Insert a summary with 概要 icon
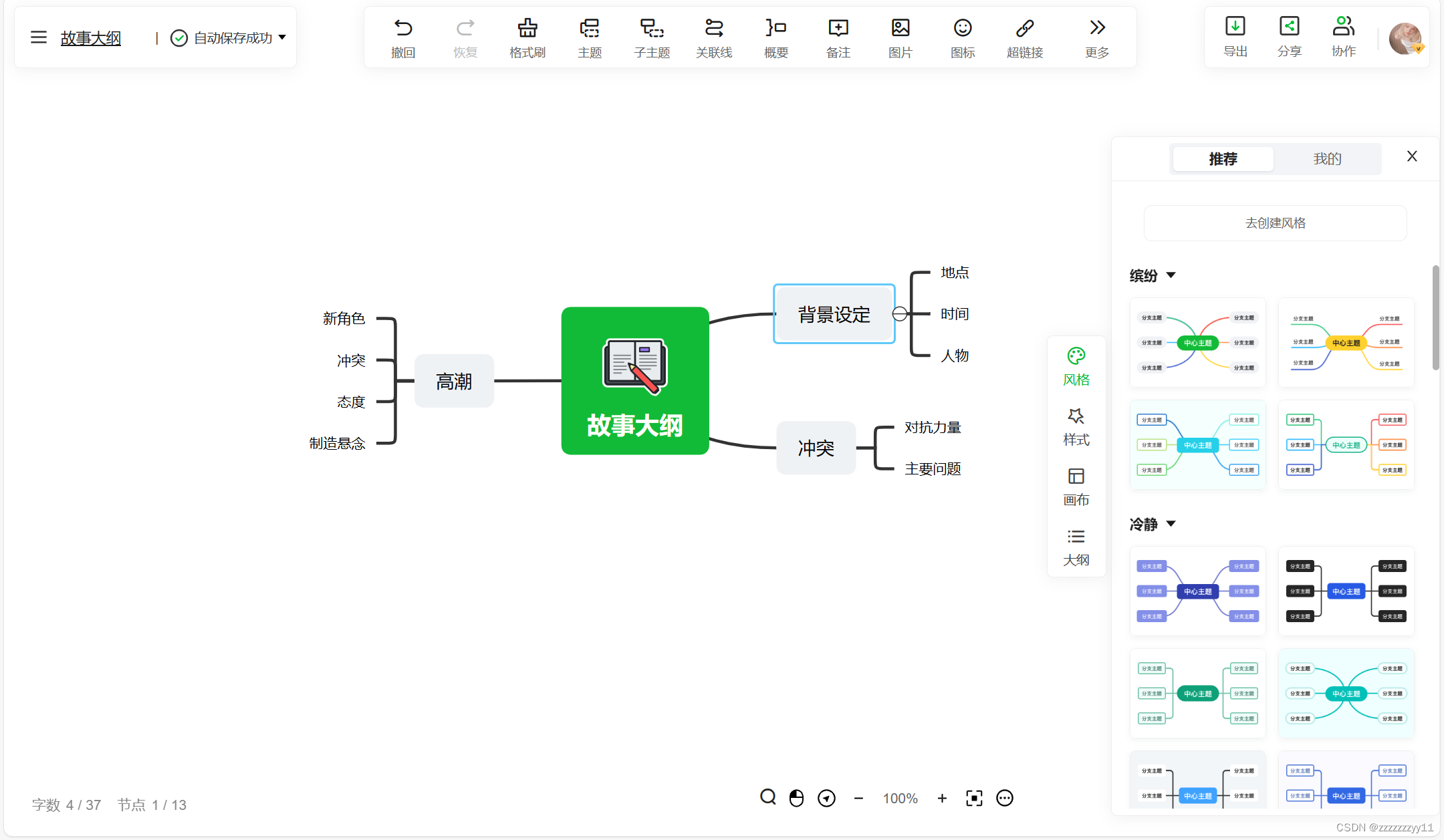 tap(776, 29)
